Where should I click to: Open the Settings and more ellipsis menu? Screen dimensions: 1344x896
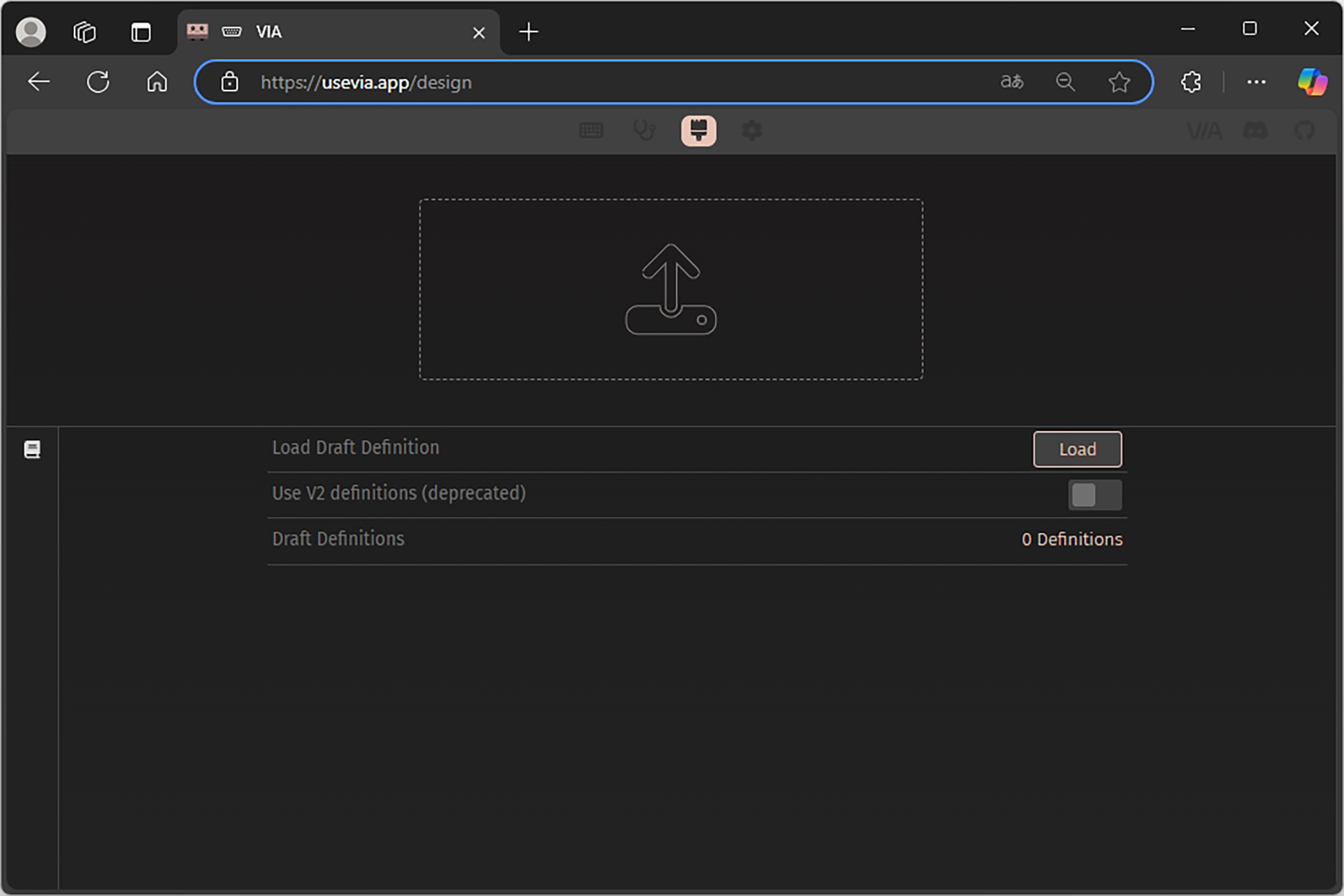click(1256, 82)
